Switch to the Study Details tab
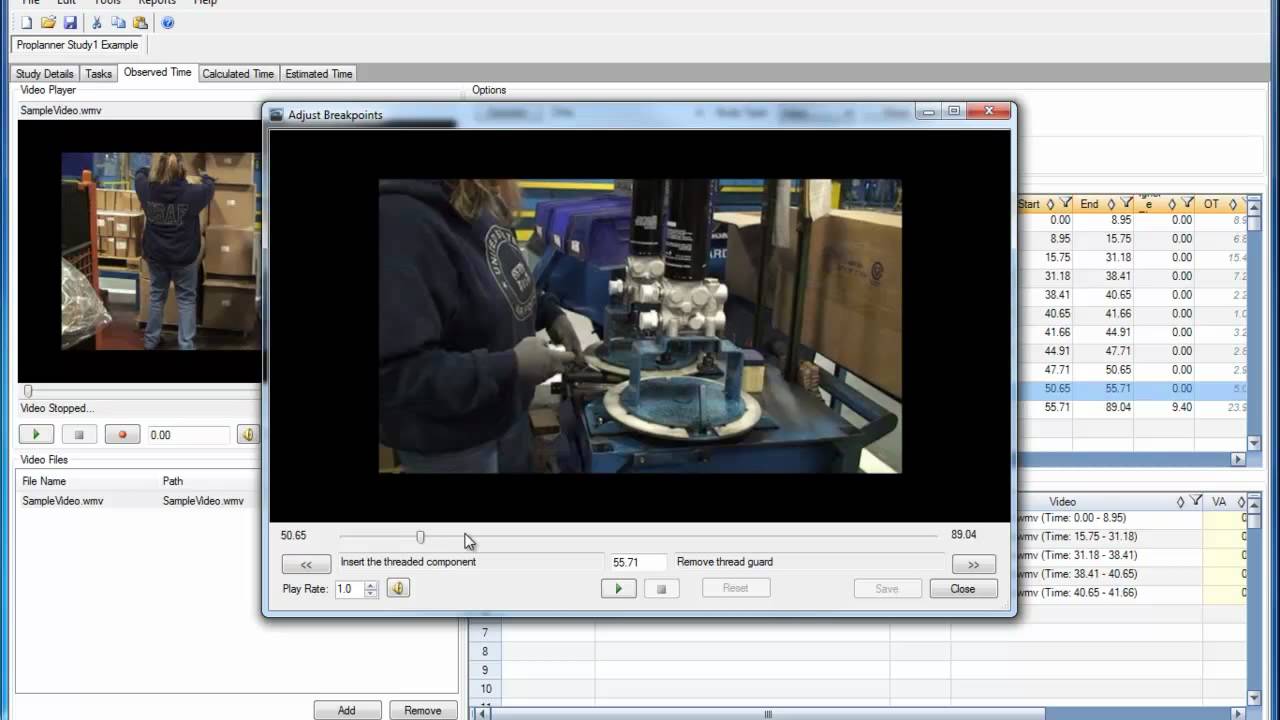 (45, 74)
